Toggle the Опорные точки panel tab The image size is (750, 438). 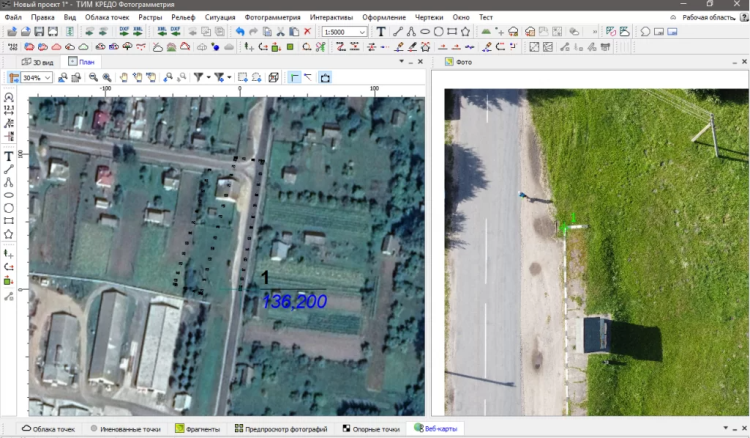point(371,429)
